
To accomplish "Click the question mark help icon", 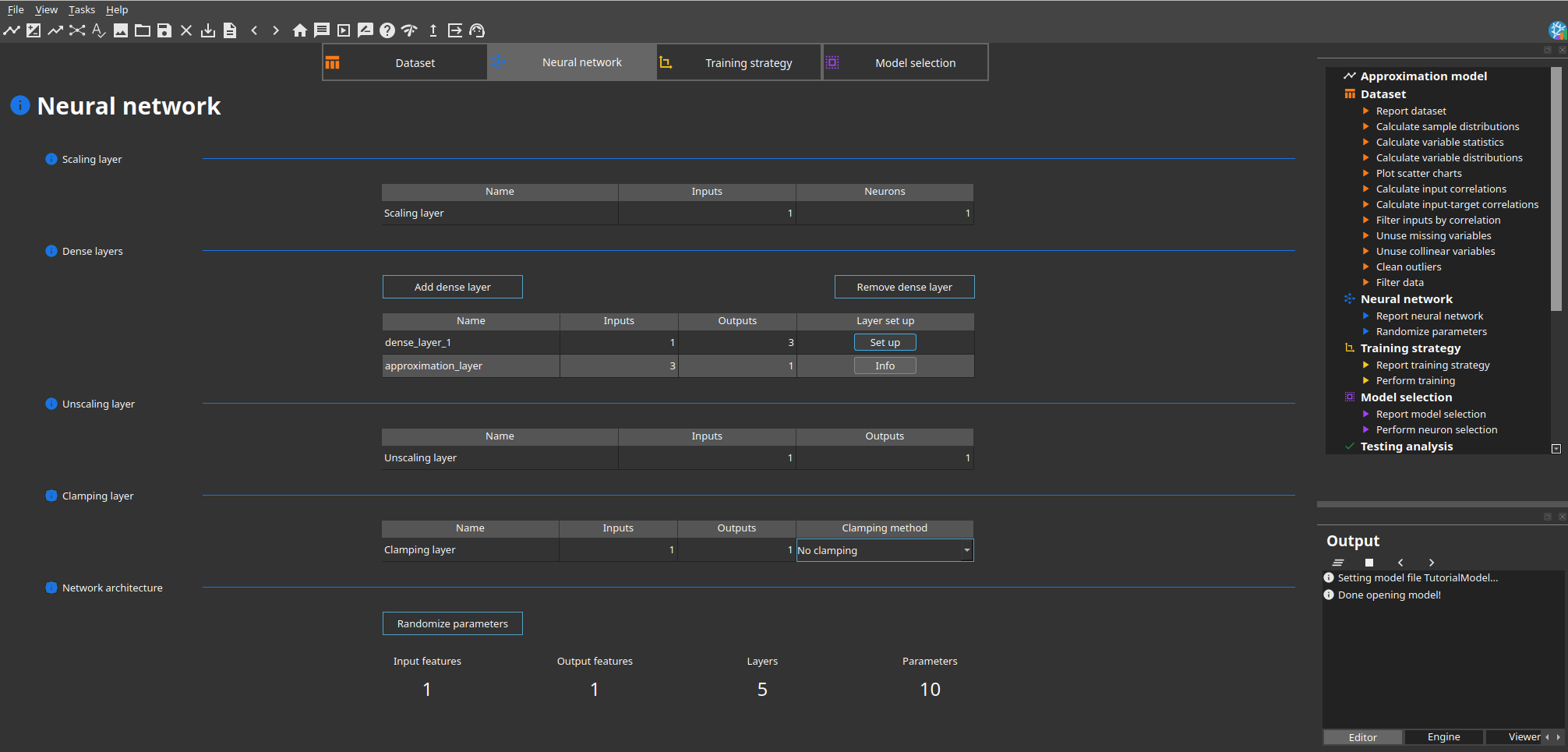I will click(387, 30).
